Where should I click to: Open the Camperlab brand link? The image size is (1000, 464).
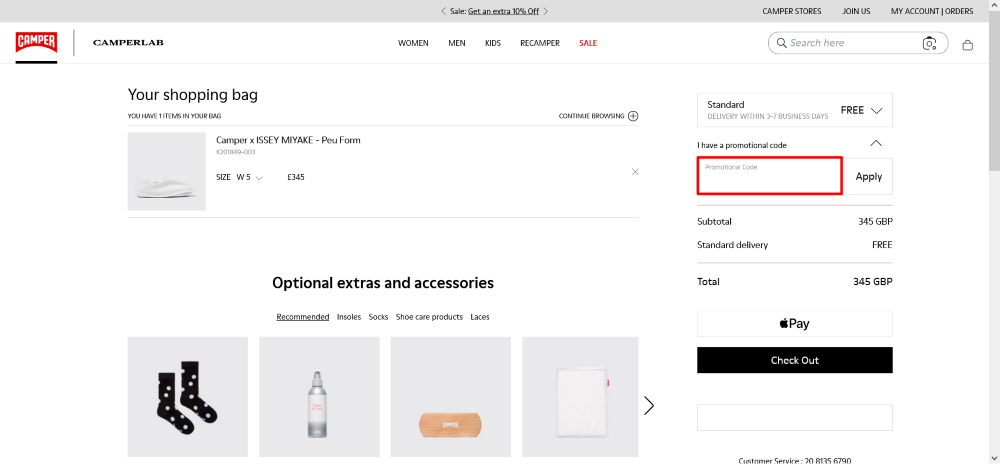(128, 43)
